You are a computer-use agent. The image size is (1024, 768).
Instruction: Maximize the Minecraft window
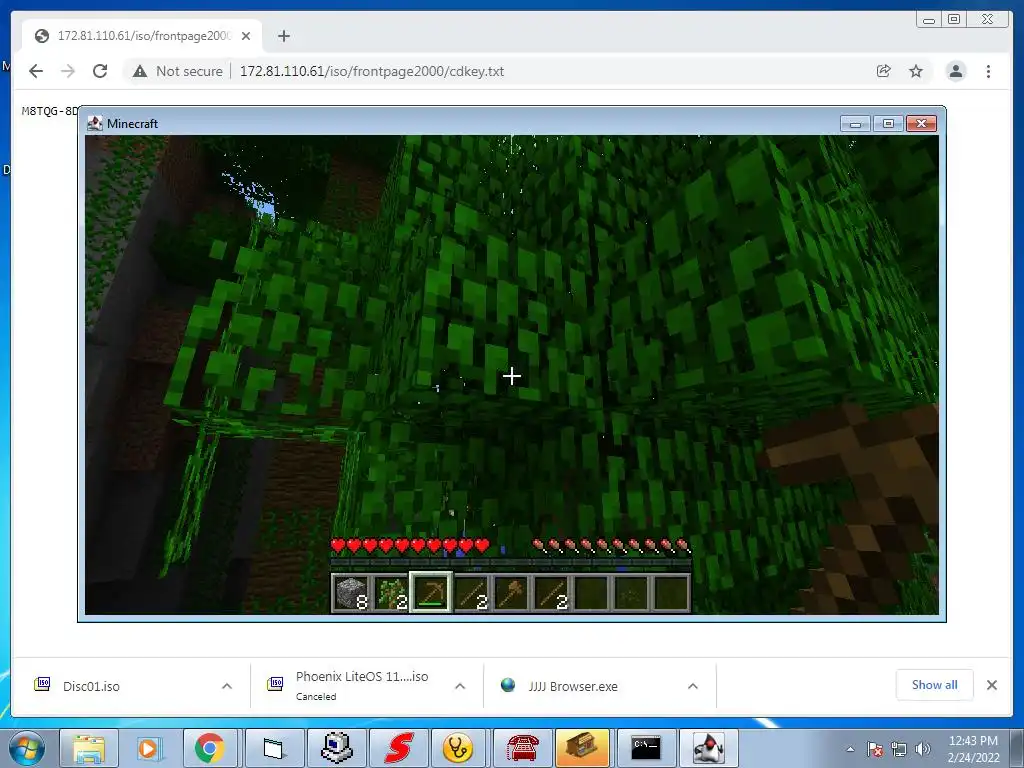pos(888,123)
